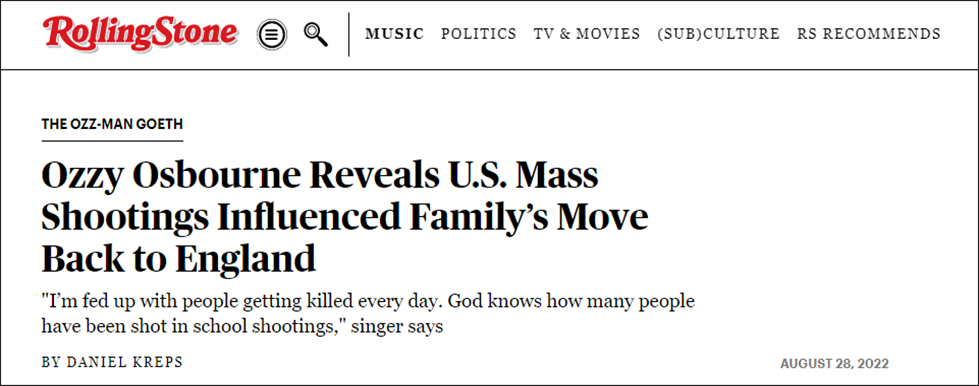
Task: Go to the Rolling Stone logo homepage
Action: pos(140,32)
